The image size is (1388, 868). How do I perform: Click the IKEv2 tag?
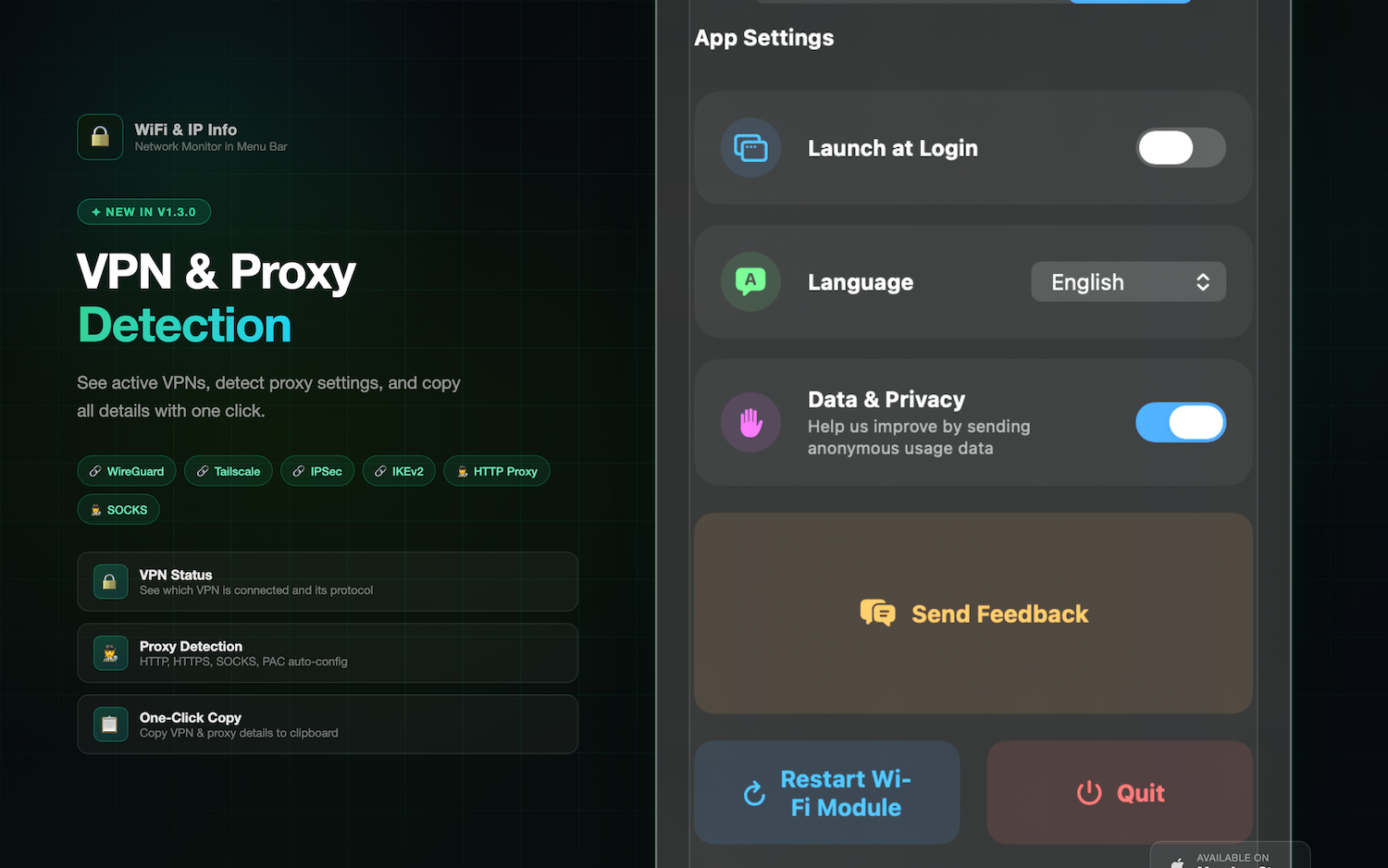point(399,471)
